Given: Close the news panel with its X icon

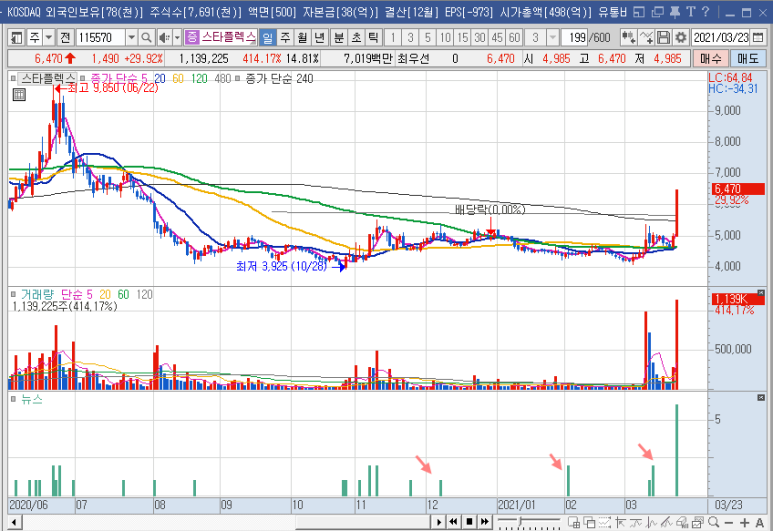Looking at the screenshot, I should (x=761, y=397).
